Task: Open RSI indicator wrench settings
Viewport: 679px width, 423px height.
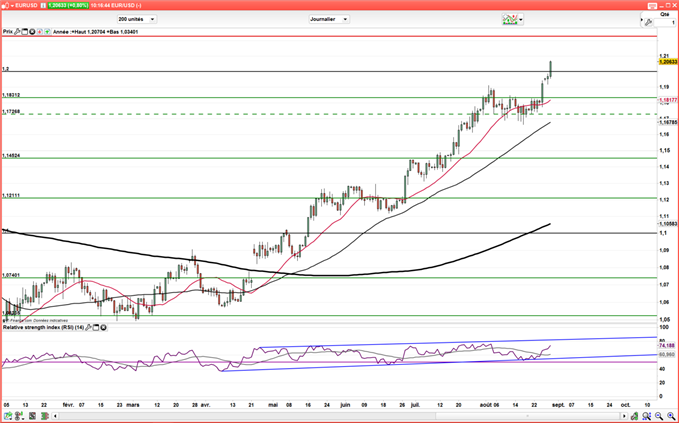Action: [88, 328]
